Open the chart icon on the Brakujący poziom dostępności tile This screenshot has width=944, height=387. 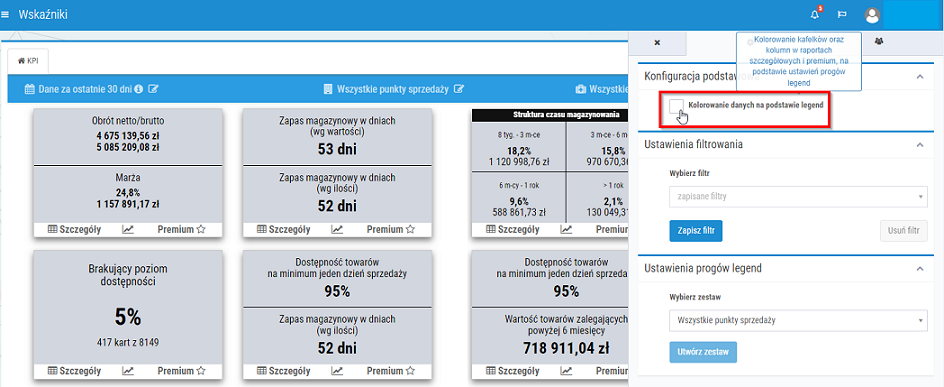pos(128,371)
